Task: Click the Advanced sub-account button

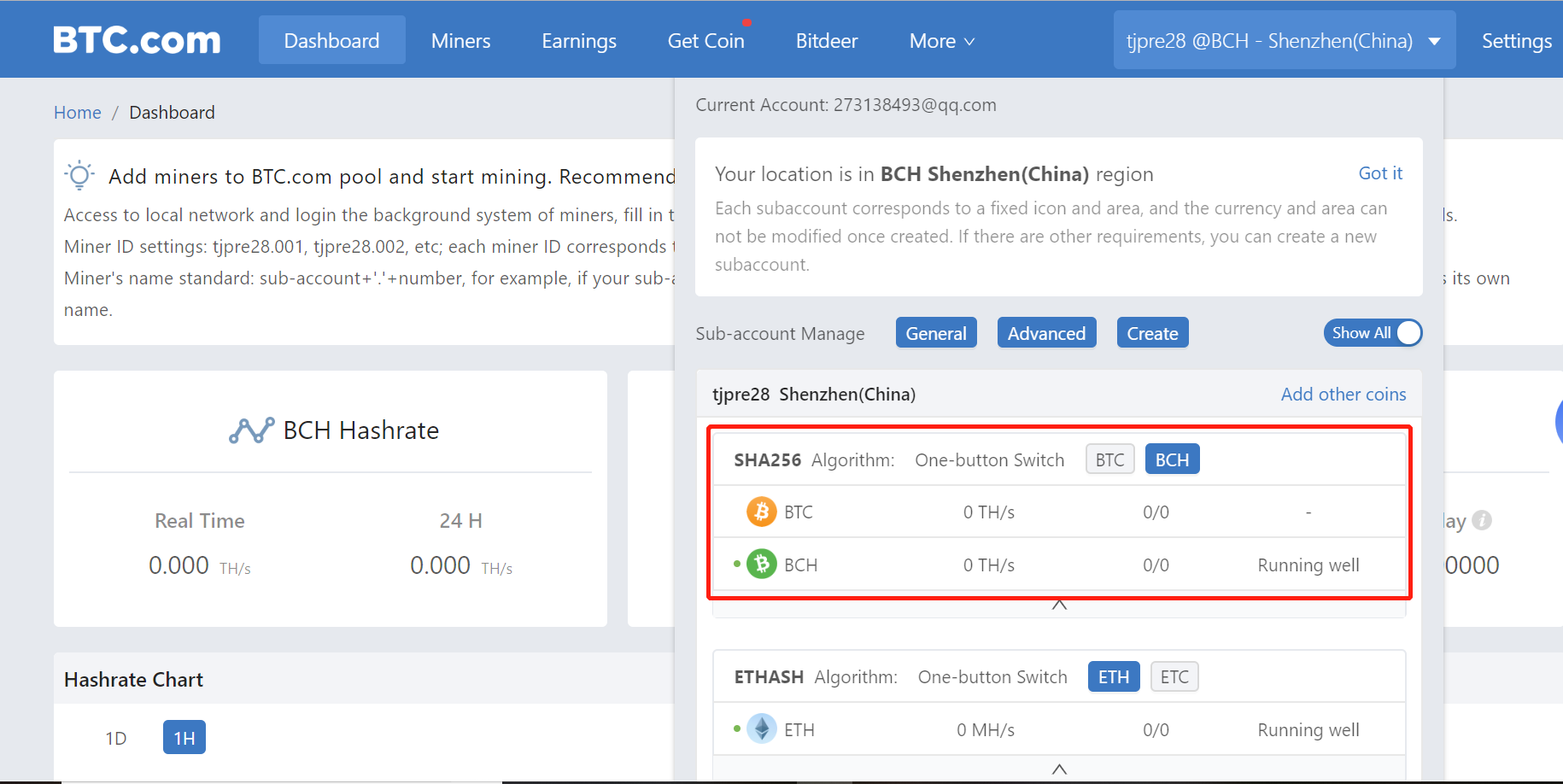Action: (1046, 333)
